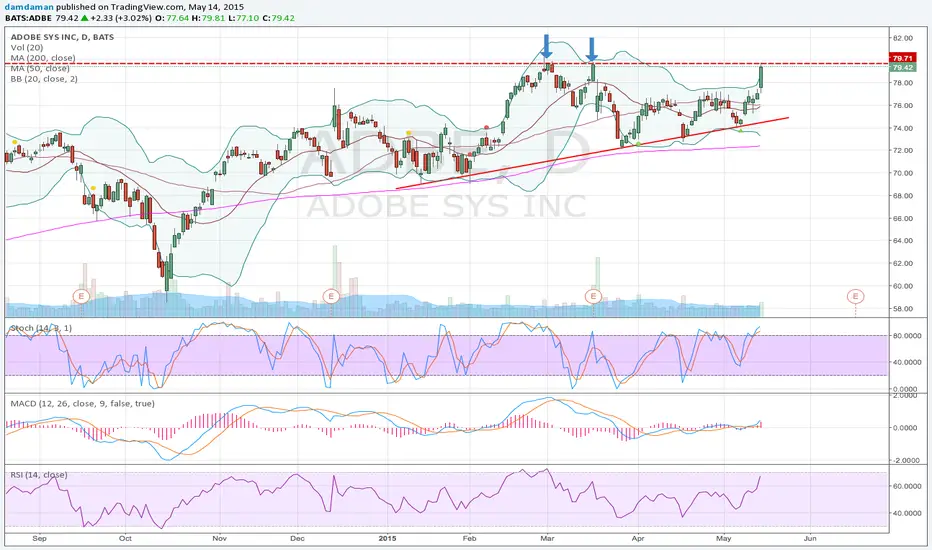Click the Mar label on time axis

[547, 539]
